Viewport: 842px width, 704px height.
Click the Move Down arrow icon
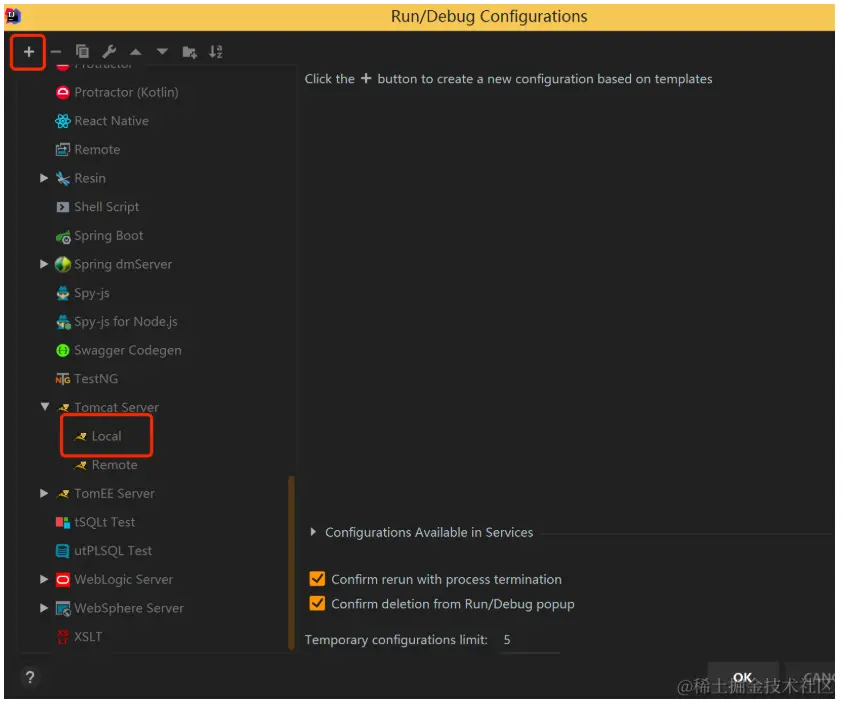pos(162,52)
